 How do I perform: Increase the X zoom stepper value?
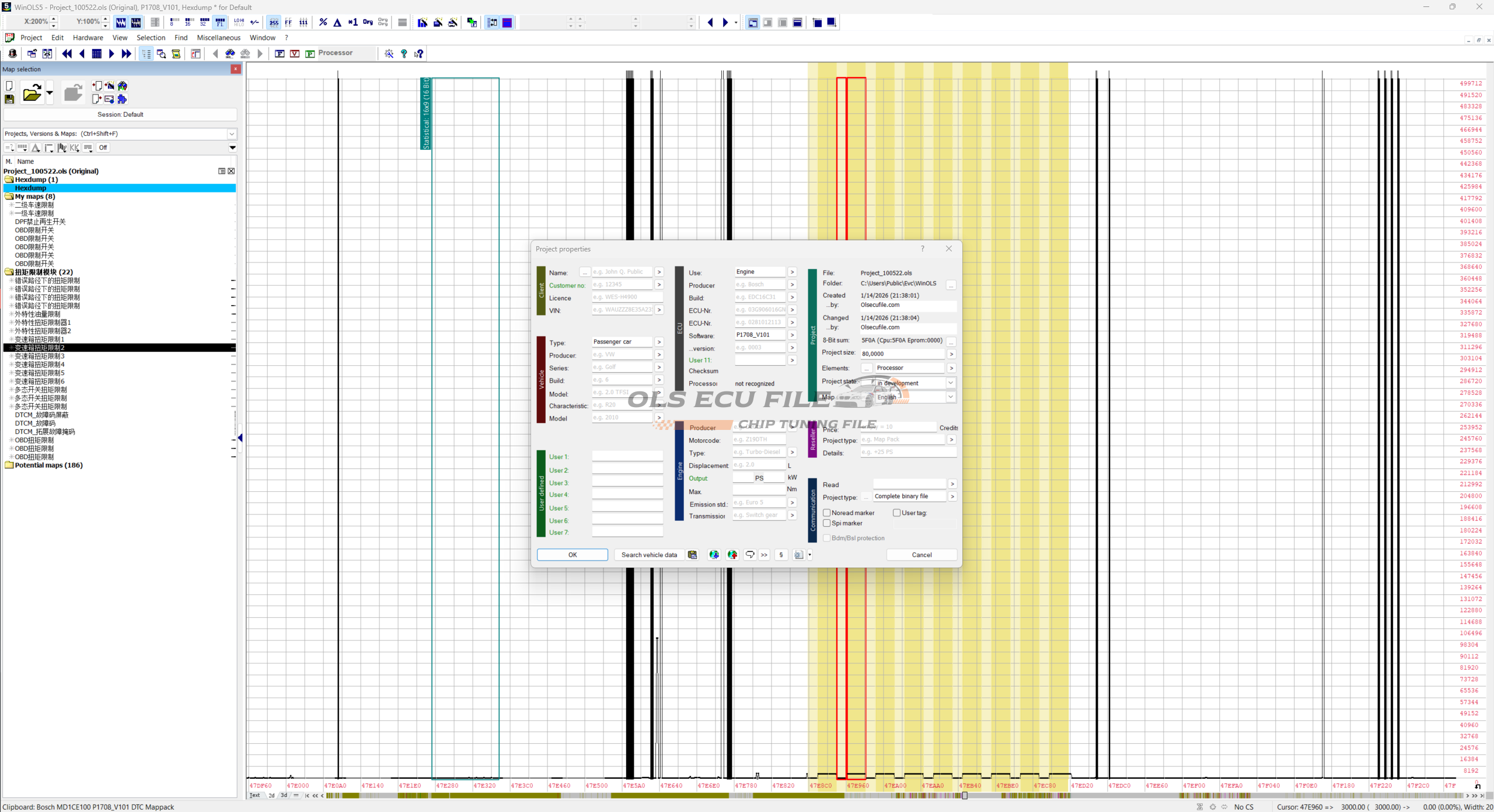(54, 19)
